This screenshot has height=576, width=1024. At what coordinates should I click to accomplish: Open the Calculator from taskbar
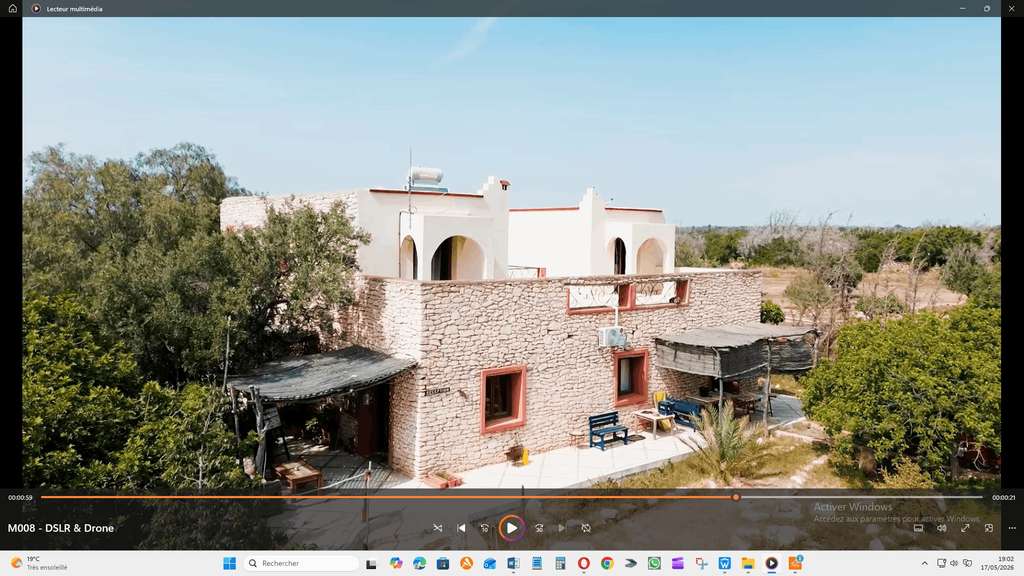pyautogui.click(x=560, y=563)
